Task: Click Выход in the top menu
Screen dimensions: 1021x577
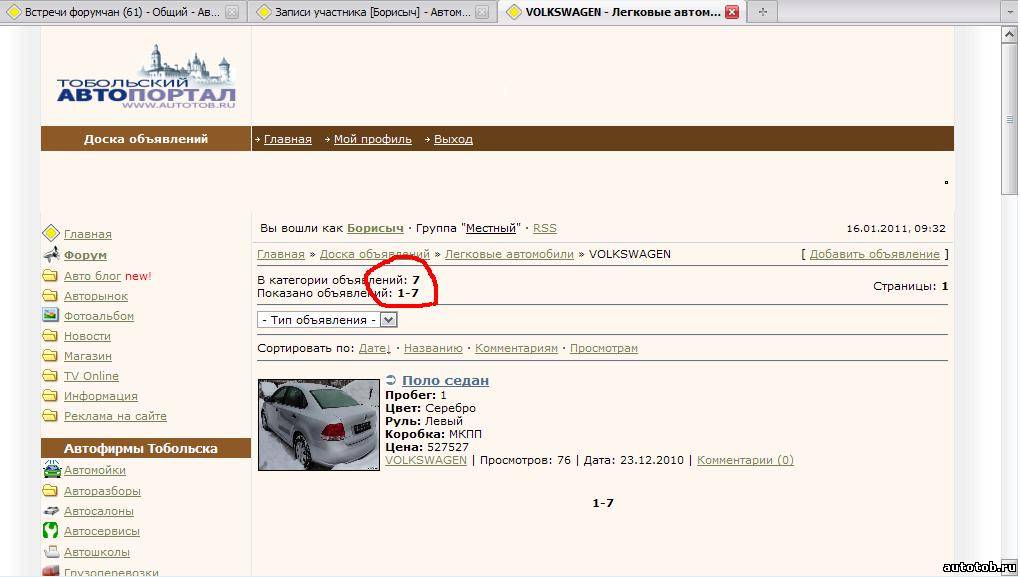Action: tap(453, 139)
